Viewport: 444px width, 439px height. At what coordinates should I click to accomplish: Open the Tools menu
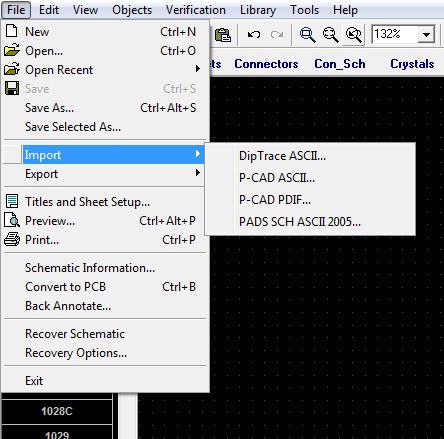pyautogui.click(x=304, y=10)
